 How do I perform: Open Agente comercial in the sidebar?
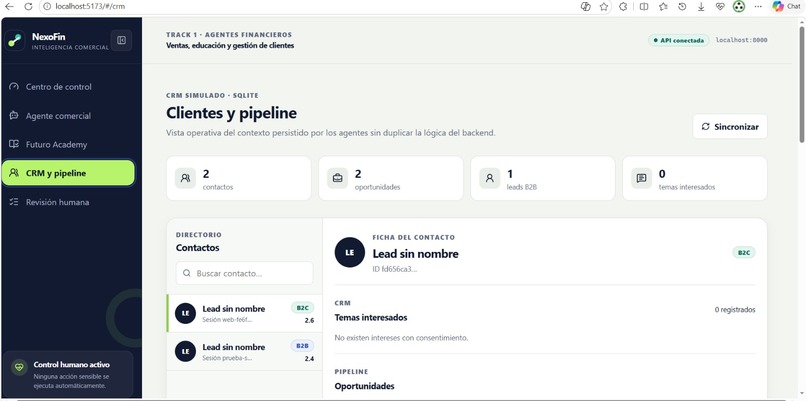pos(68,116)
